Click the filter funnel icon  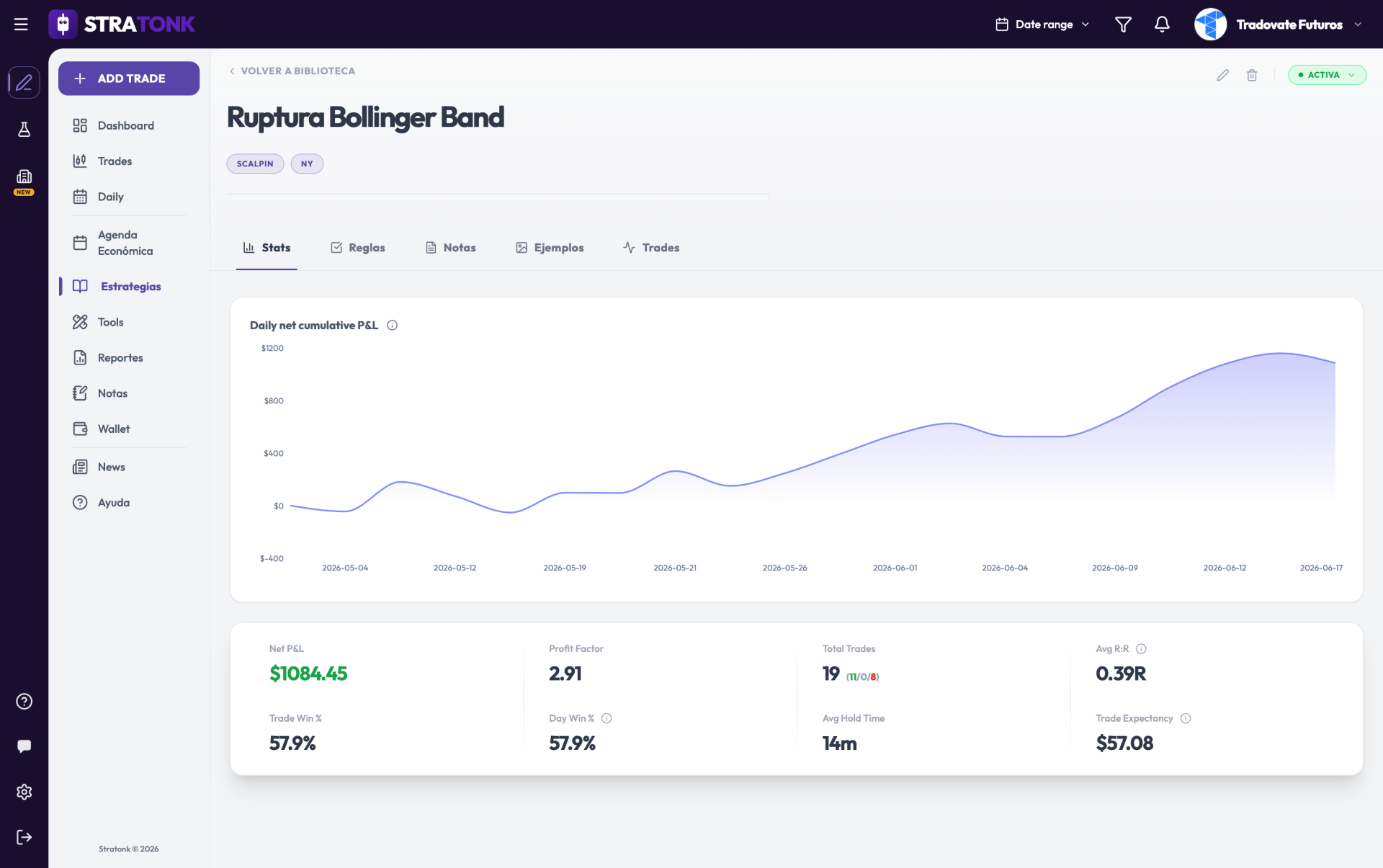(x=1123, y=24)
